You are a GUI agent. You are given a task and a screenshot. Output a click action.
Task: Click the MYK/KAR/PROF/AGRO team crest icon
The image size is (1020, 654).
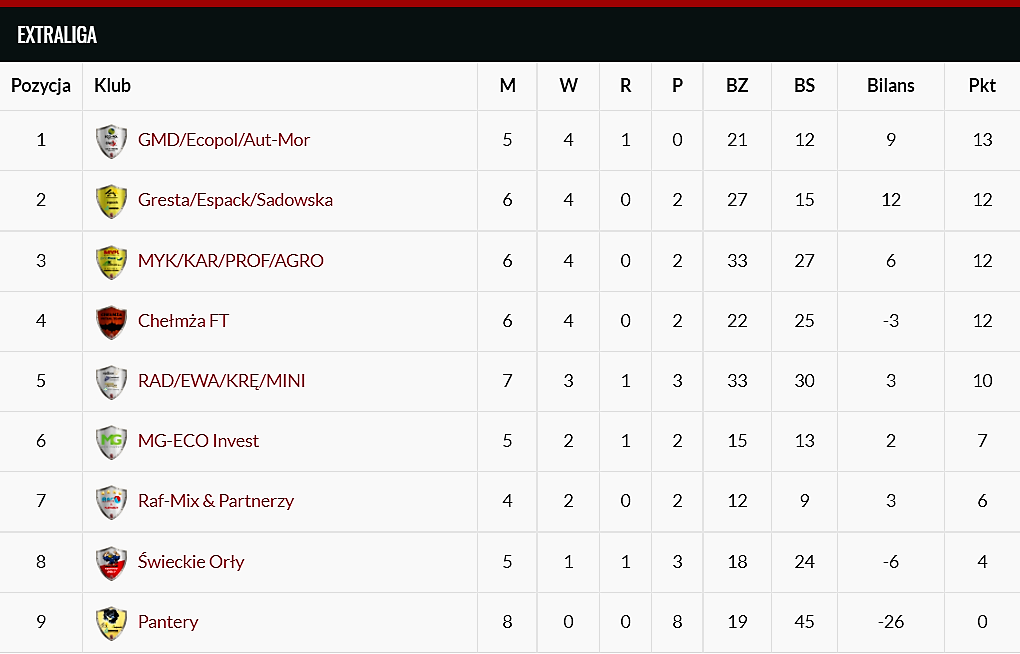pyautogui.click(x=111, y=262)
